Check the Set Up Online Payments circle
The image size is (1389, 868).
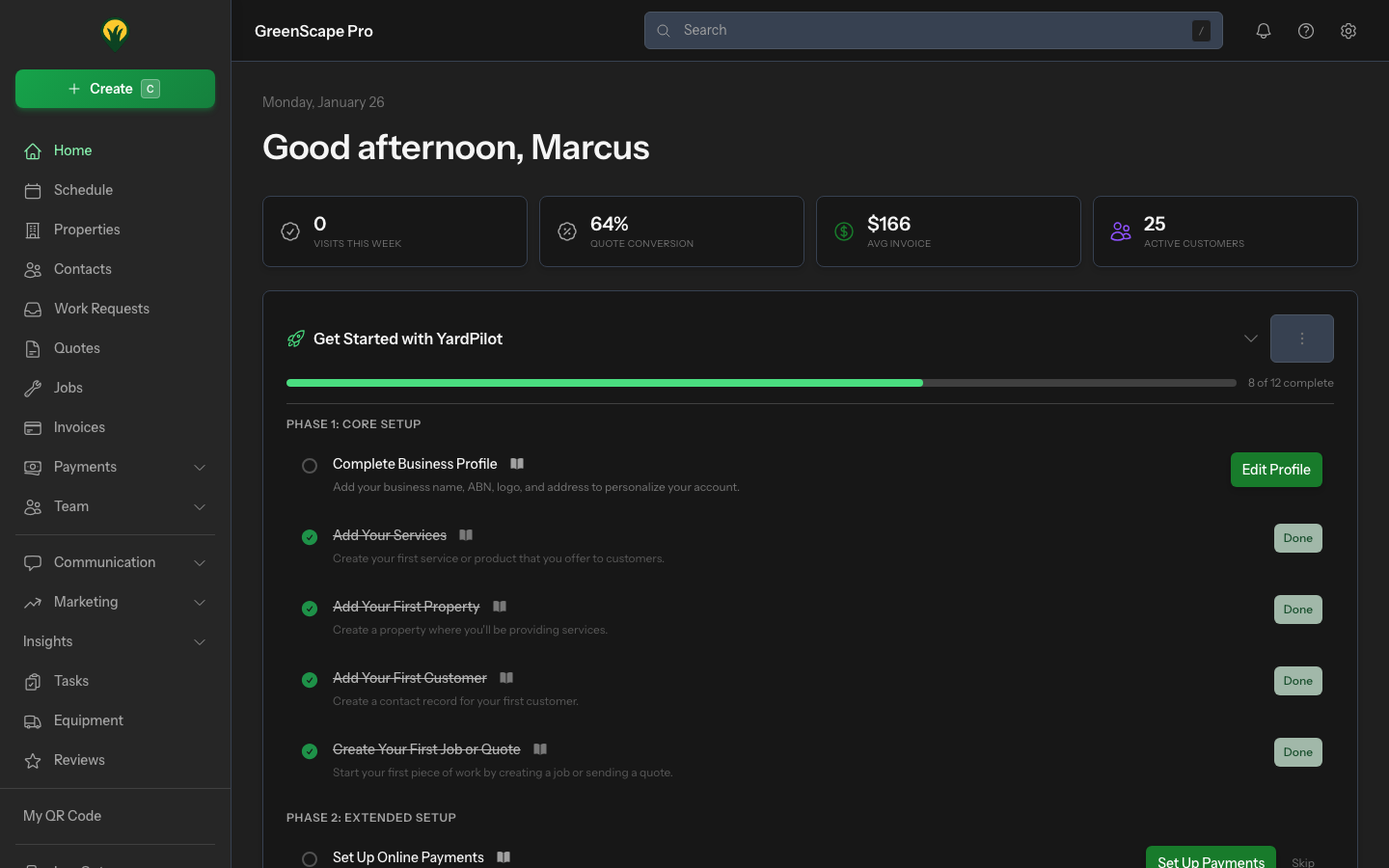coord(310,858)
